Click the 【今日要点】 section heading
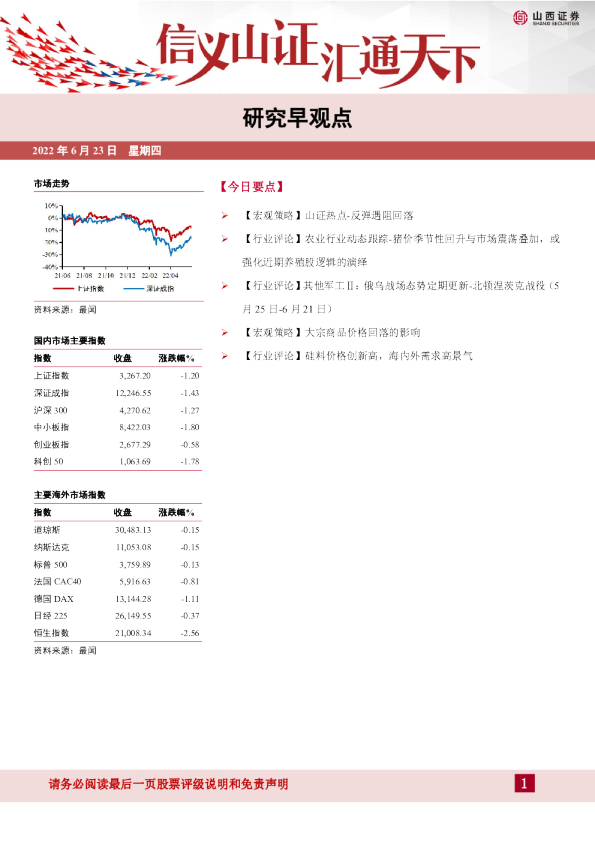 point(252,187)
